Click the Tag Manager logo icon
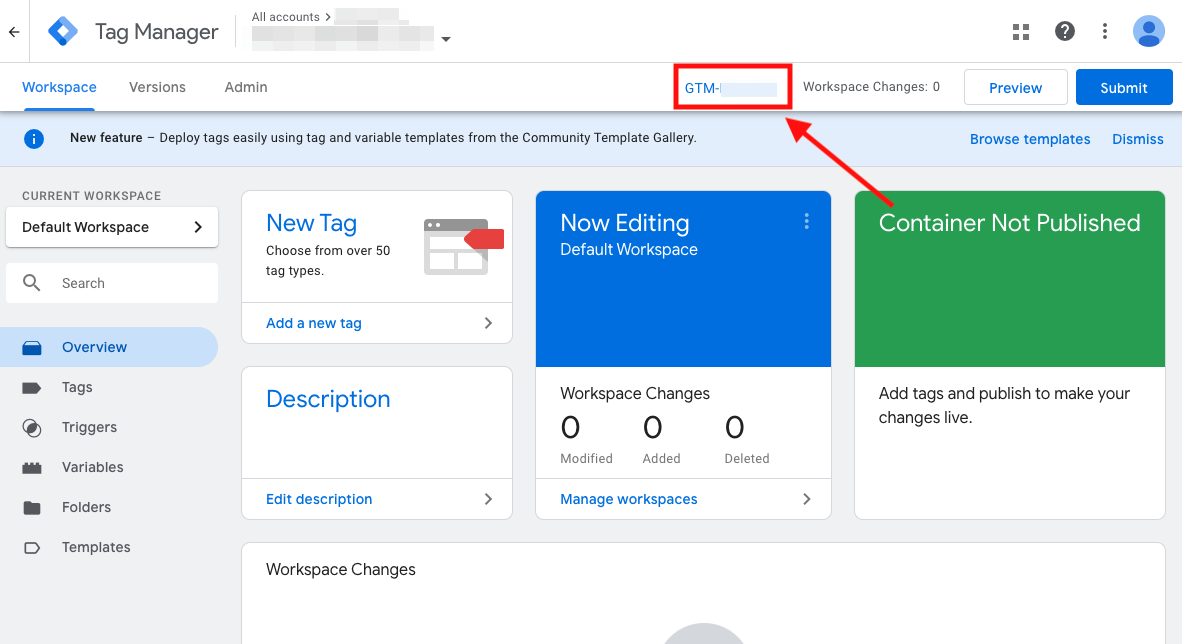The image size is (1182, 644). [x=63, y=32]
